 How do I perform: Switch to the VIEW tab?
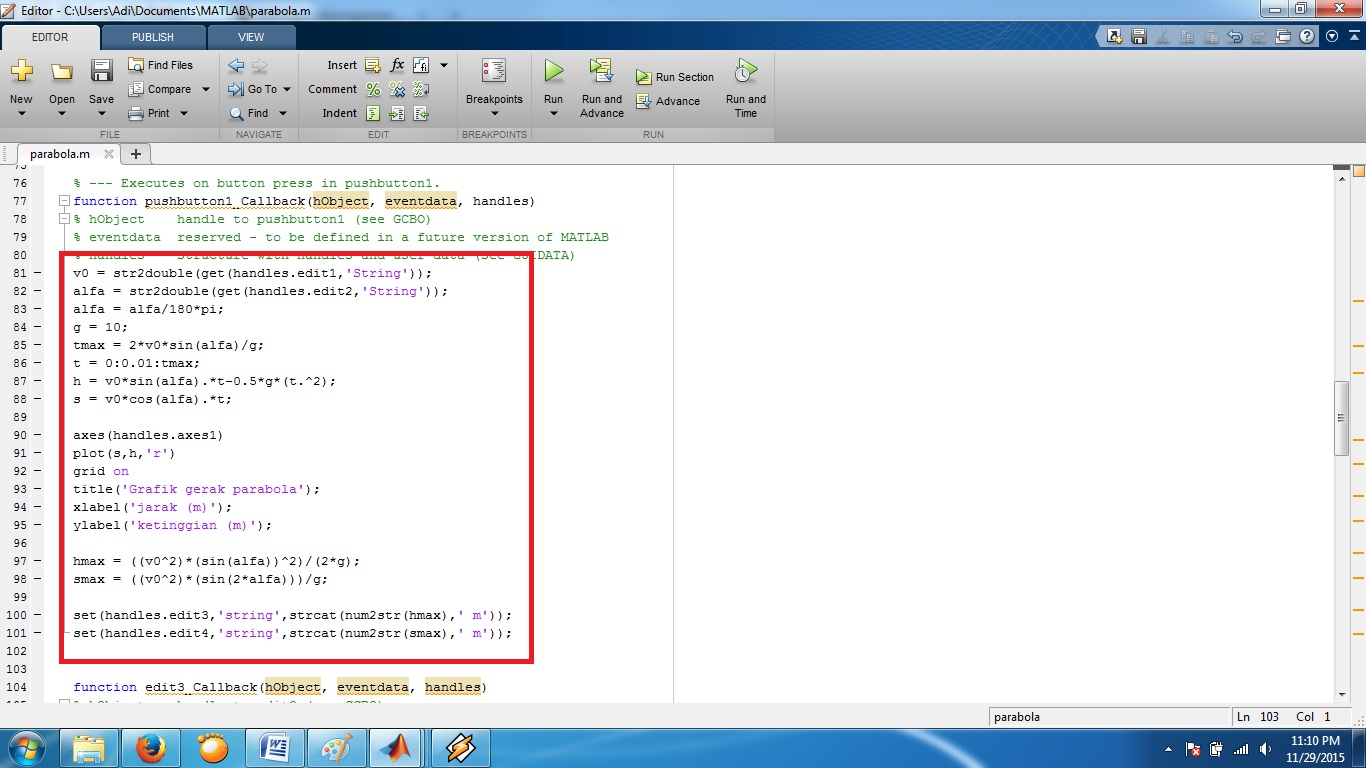[251, 37]
